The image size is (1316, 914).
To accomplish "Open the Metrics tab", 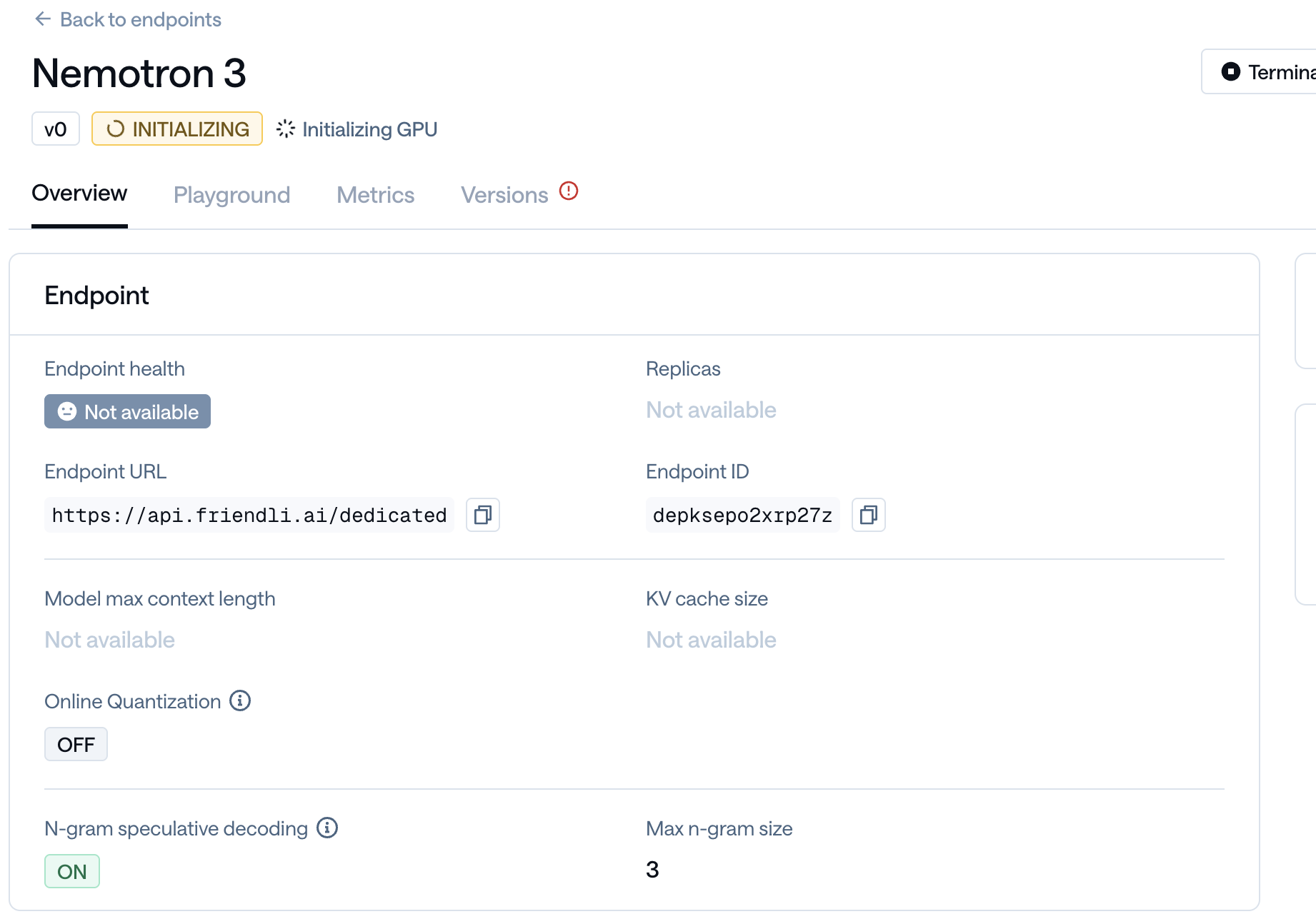I will [375, 195].
